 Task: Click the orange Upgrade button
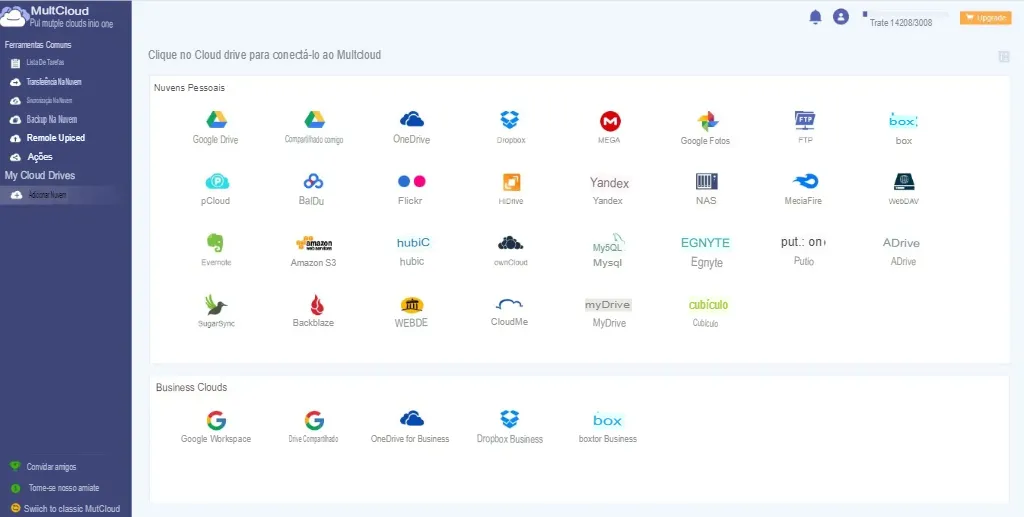[x=985, y=18]
